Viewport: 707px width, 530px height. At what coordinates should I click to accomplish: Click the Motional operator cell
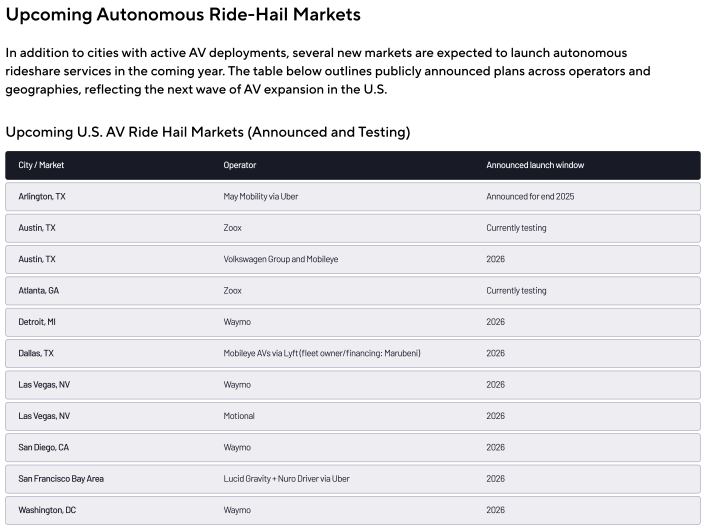(x=239, y=416)
